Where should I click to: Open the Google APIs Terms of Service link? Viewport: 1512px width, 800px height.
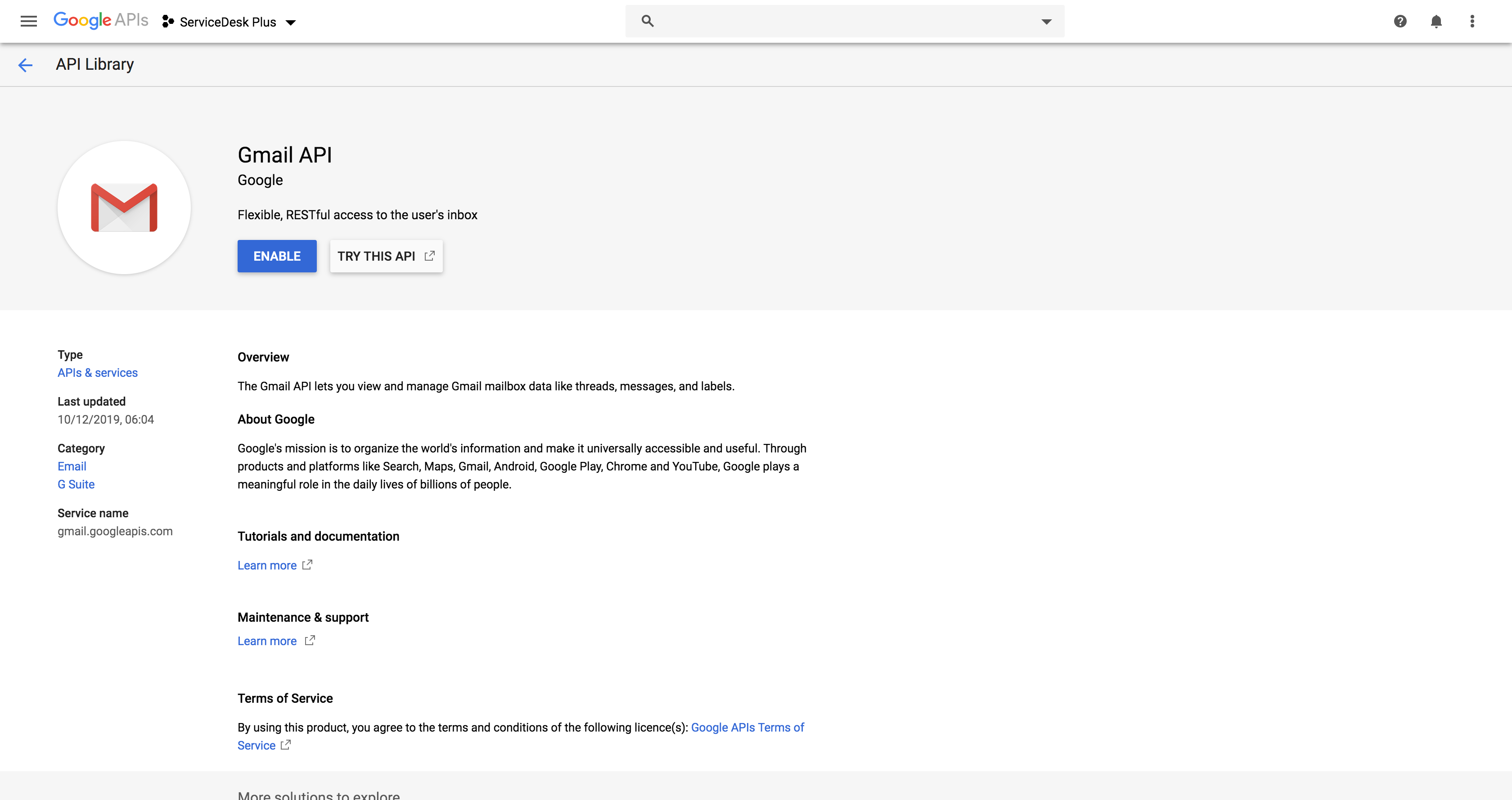coord(747,728)
